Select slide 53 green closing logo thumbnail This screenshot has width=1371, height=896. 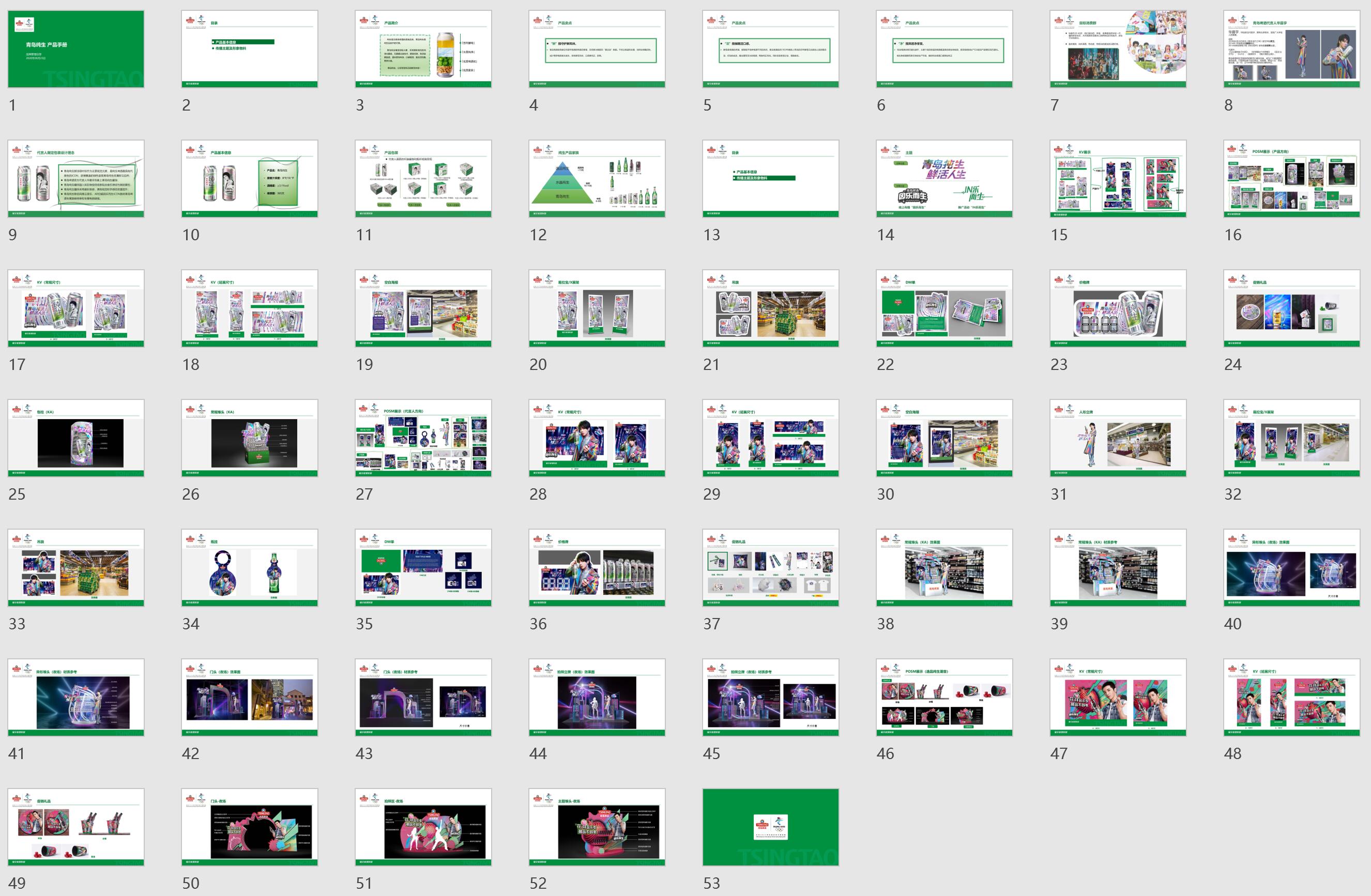(771, 827)
